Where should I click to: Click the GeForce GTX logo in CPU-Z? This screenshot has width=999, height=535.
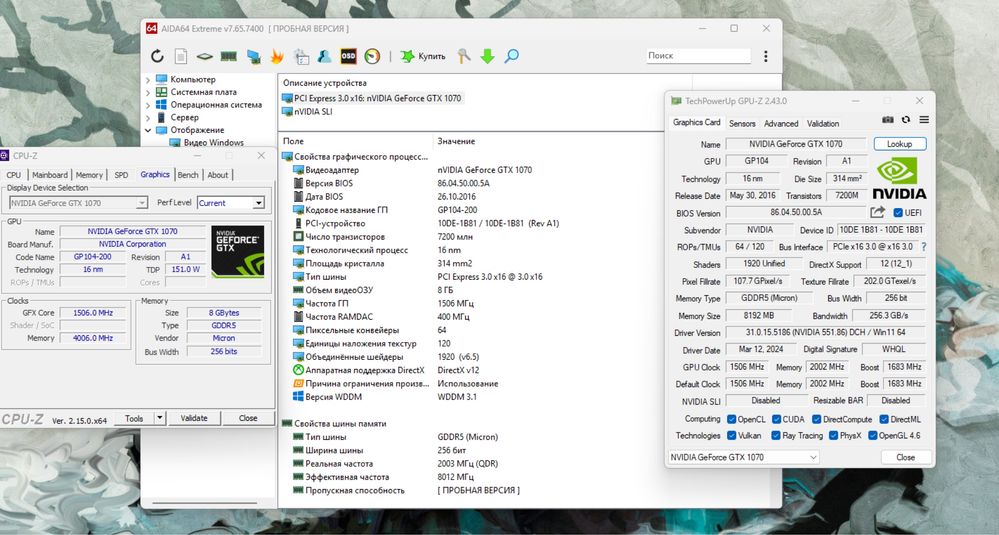(x=238, y=251)
